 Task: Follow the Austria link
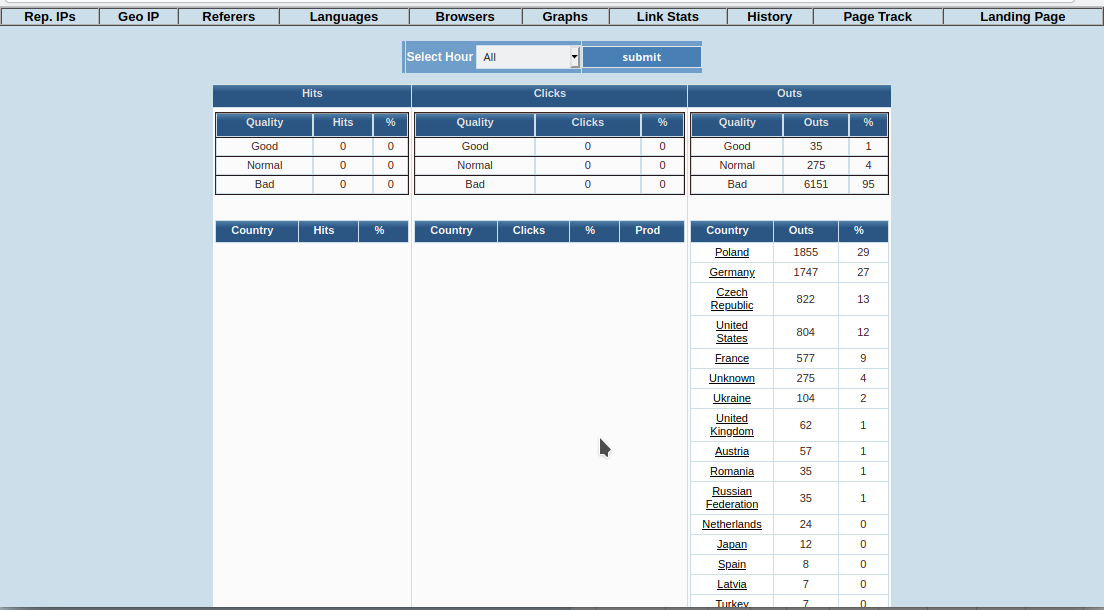coord(732,452)
